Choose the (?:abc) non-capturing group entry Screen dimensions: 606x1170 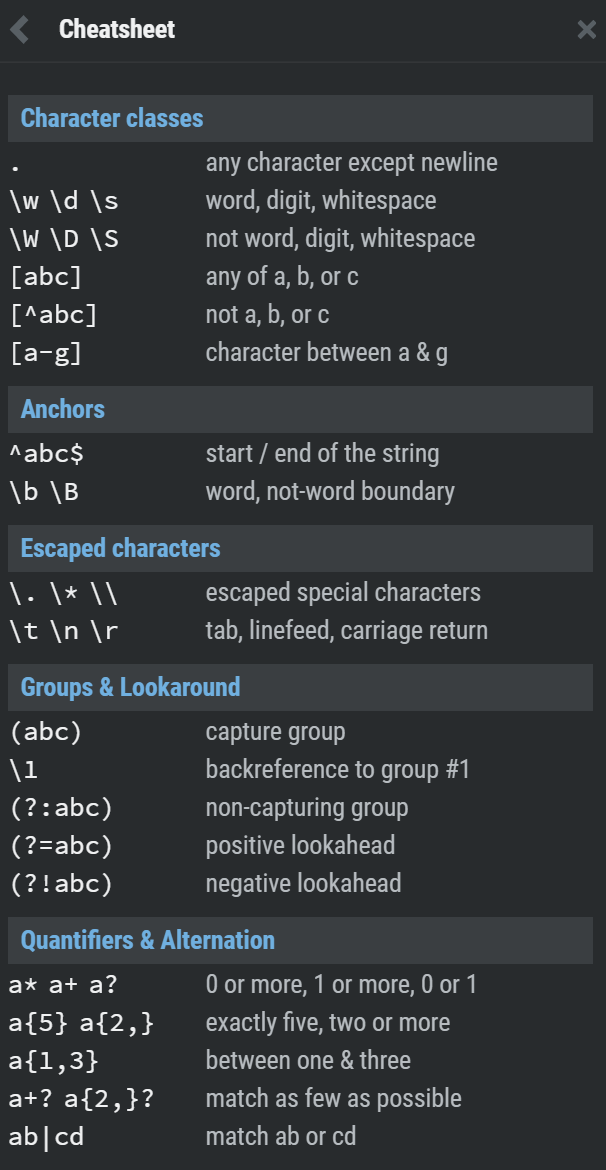coord(61,808)
